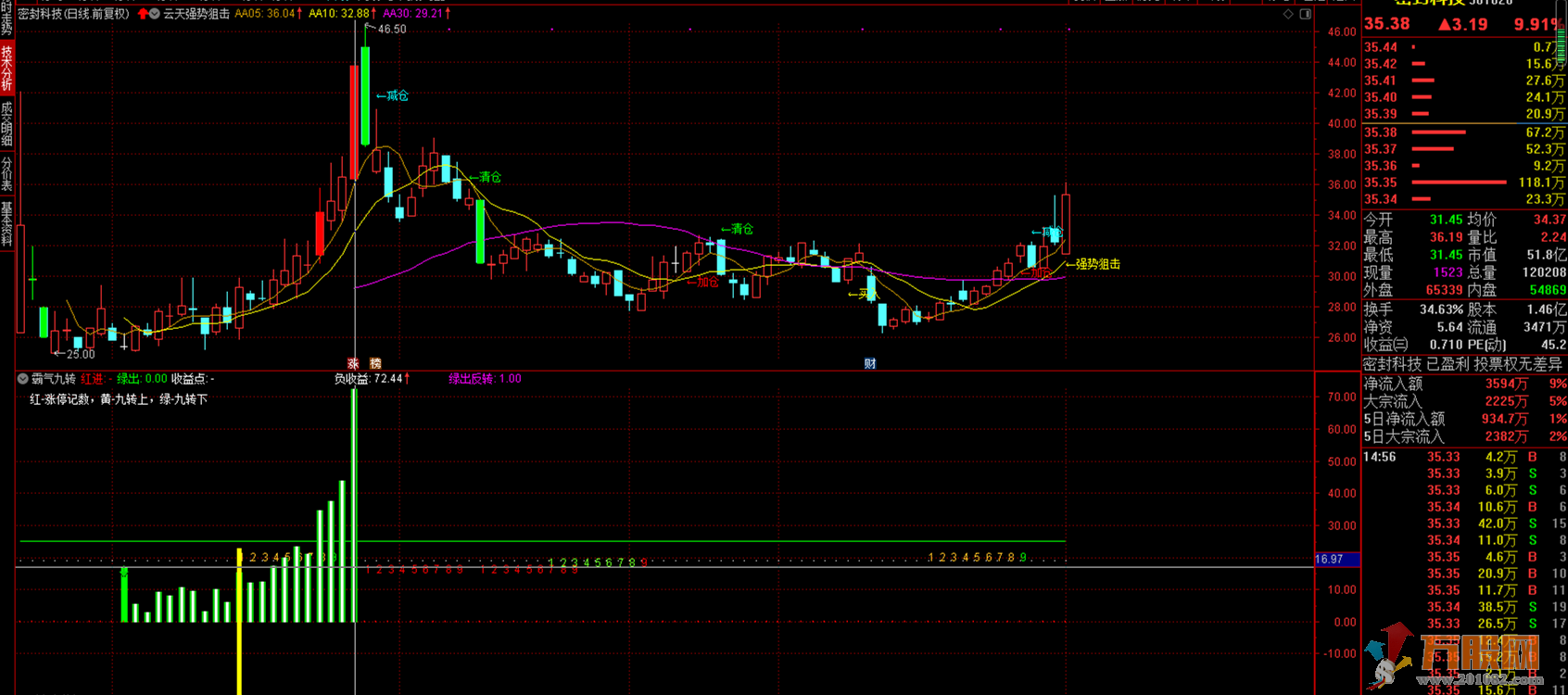Select the ask row at 35.42

click(x=1464, y=64)
